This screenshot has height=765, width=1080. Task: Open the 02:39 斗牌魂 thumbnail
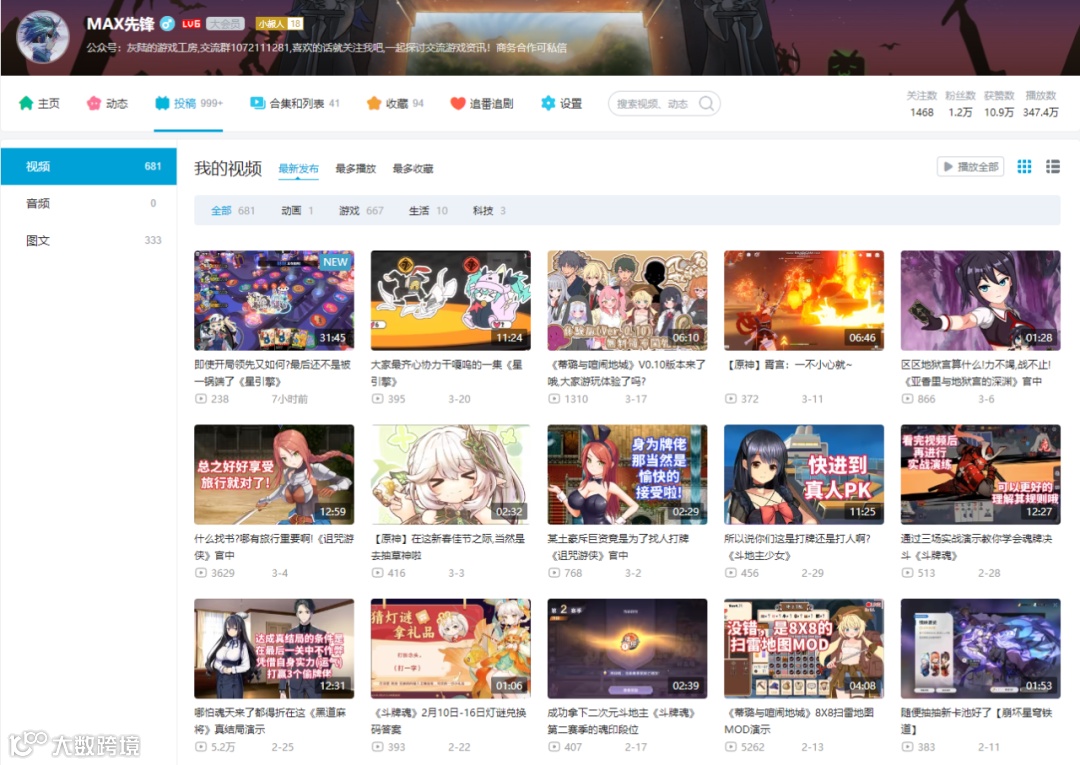627,649
